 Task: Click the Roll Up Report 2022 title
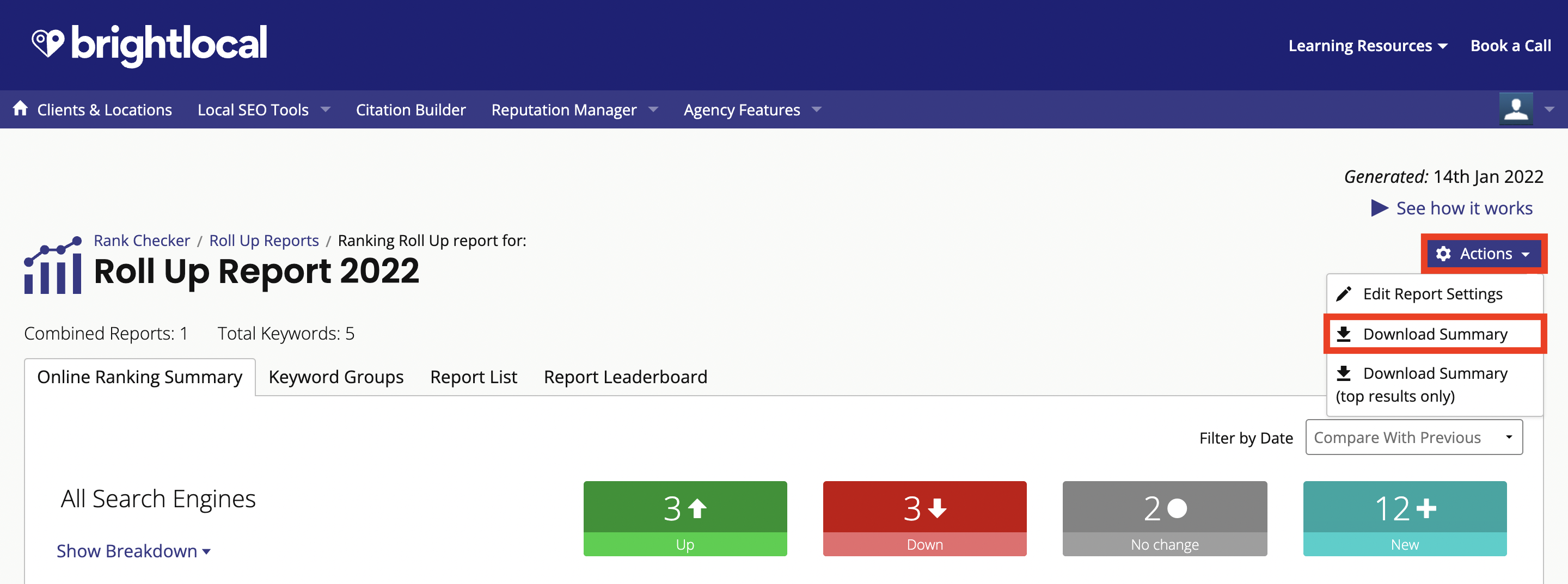pyautogui.click(x=256, y=271)
